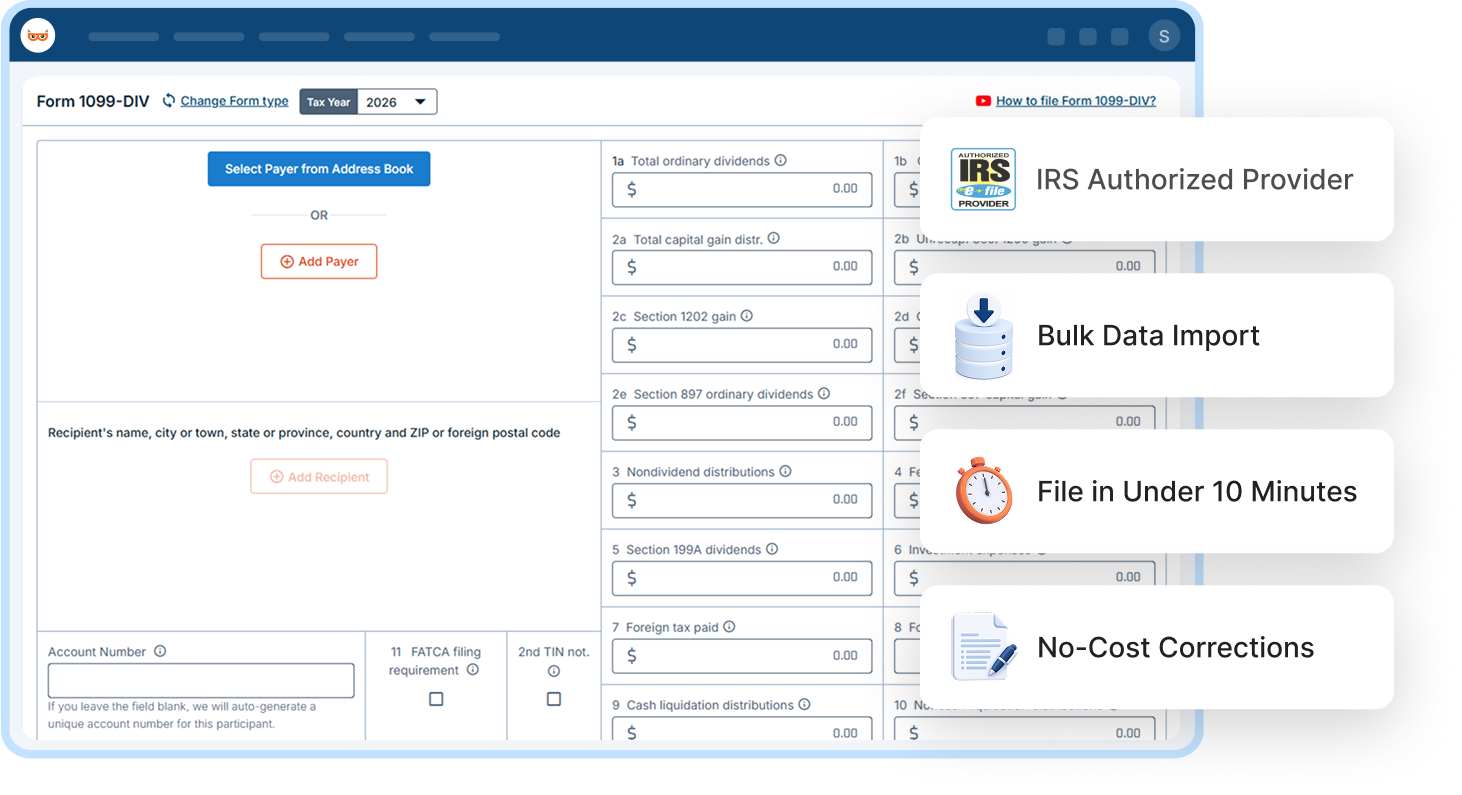Click Select Payer from Address Book
This screenshot has height=795, width=1462.
coord(319,169)
